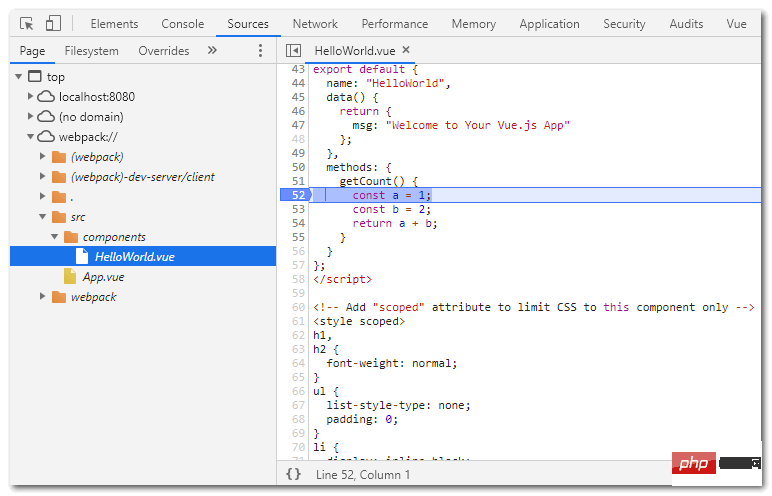Open the Console panel tab
Image resolution: width=772 pixels, height=496 pixels.
click(183, 24)
